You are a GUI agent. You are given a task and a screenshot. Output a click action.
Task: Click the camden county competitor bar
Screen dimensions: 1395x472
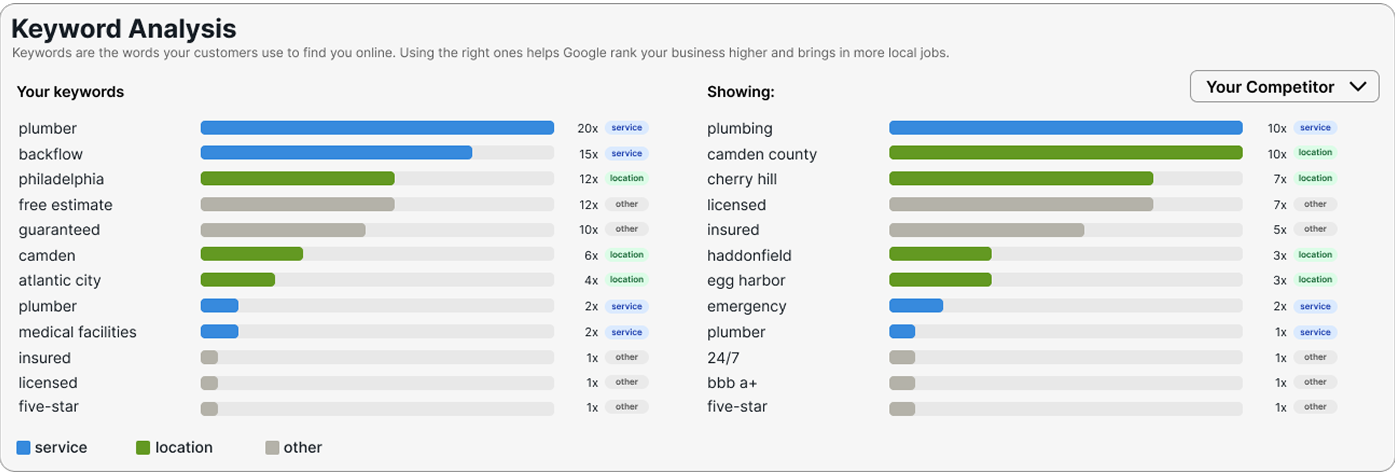(1065, 153)
